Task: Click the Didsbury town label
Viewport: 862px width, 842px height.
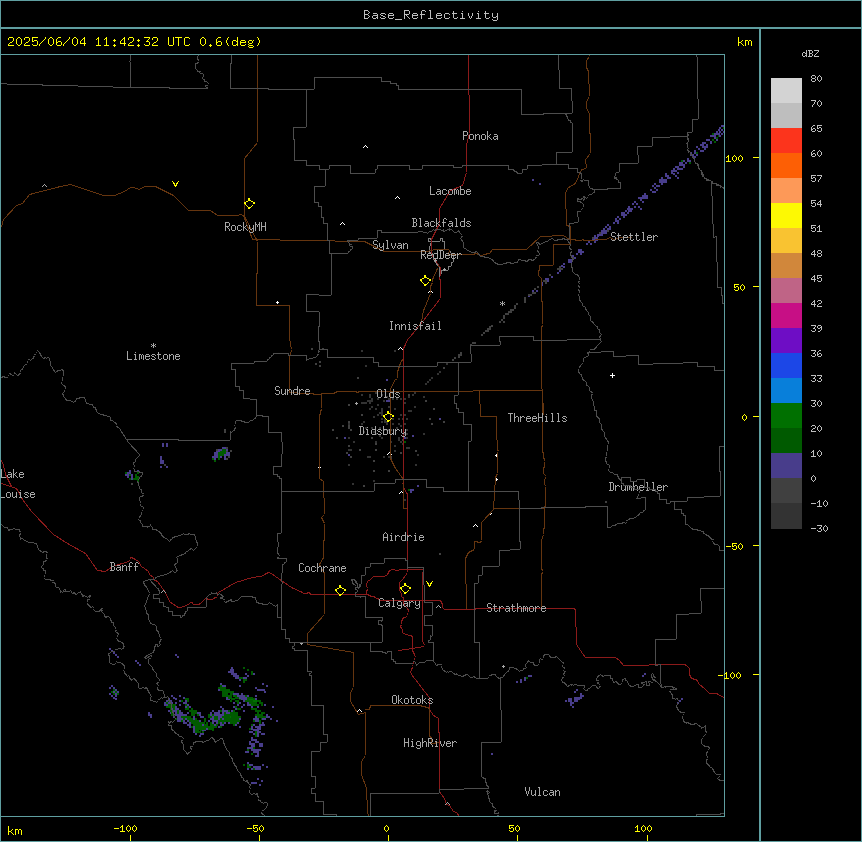Action: click(383, 431)
